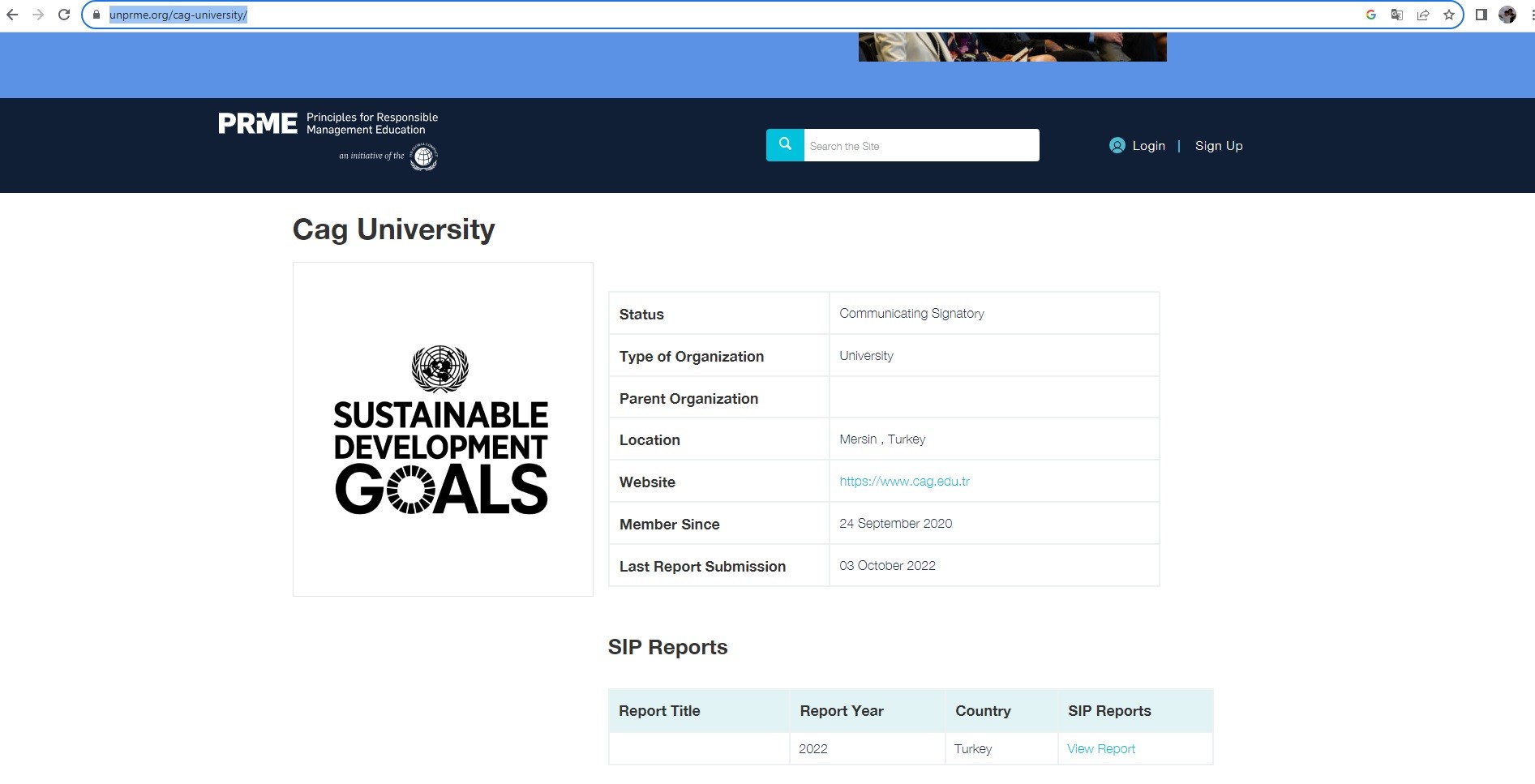
Task: Click the Report Title column header
Action: (659, 711)
